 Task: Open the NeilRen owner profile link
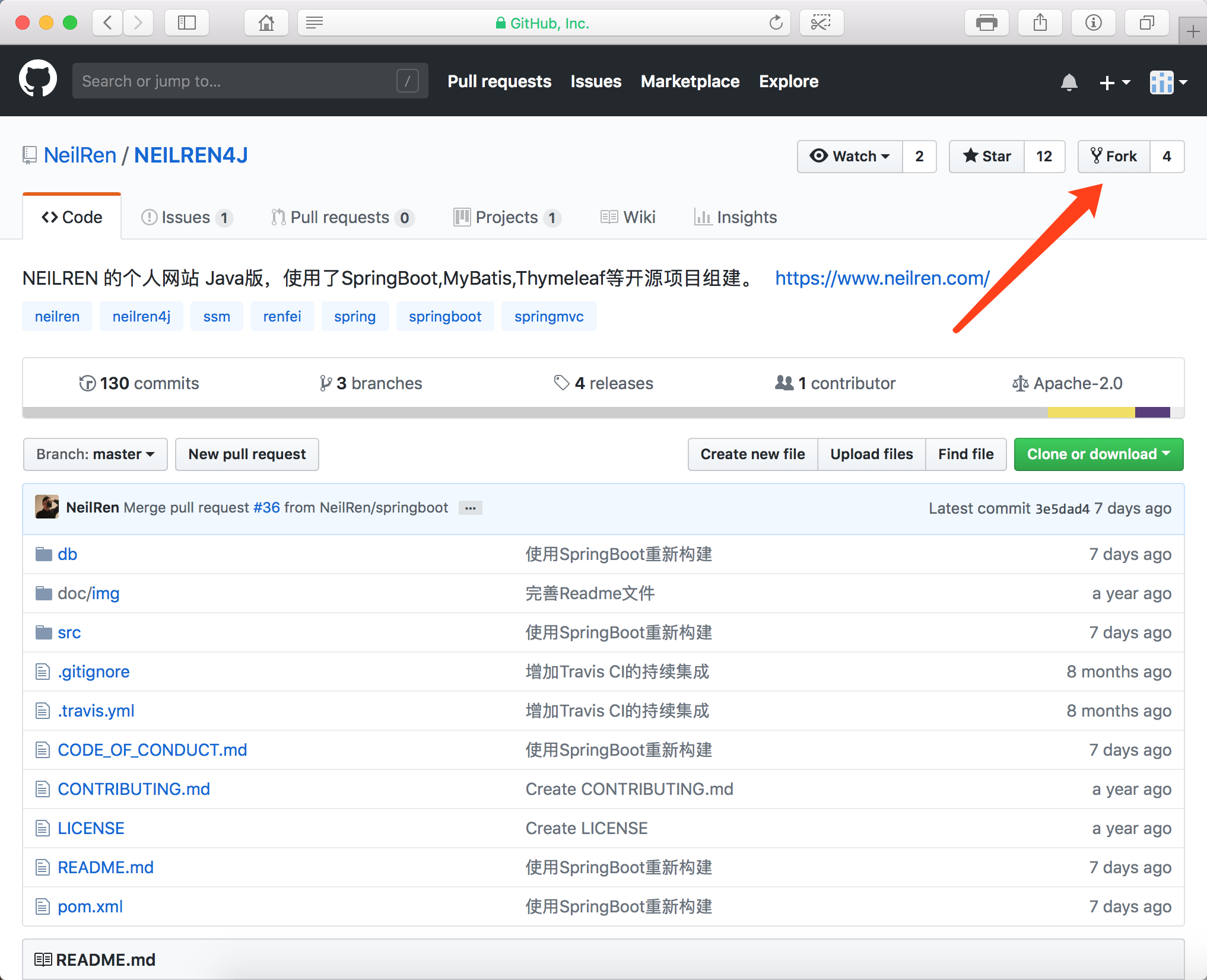coord(80,155)
